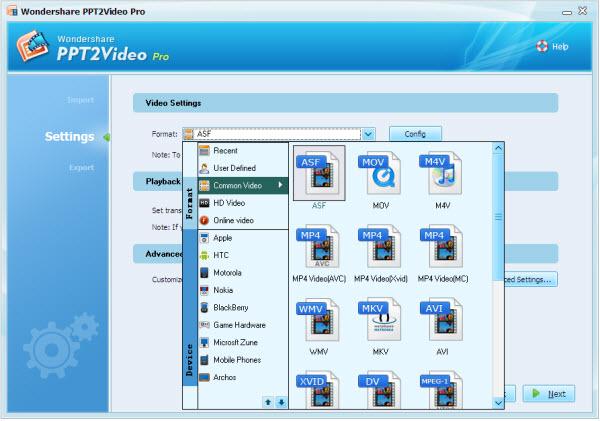The image size is (600, 421).
Task: Collapse the Format dropdown arrow
Action: click(368, 134)
